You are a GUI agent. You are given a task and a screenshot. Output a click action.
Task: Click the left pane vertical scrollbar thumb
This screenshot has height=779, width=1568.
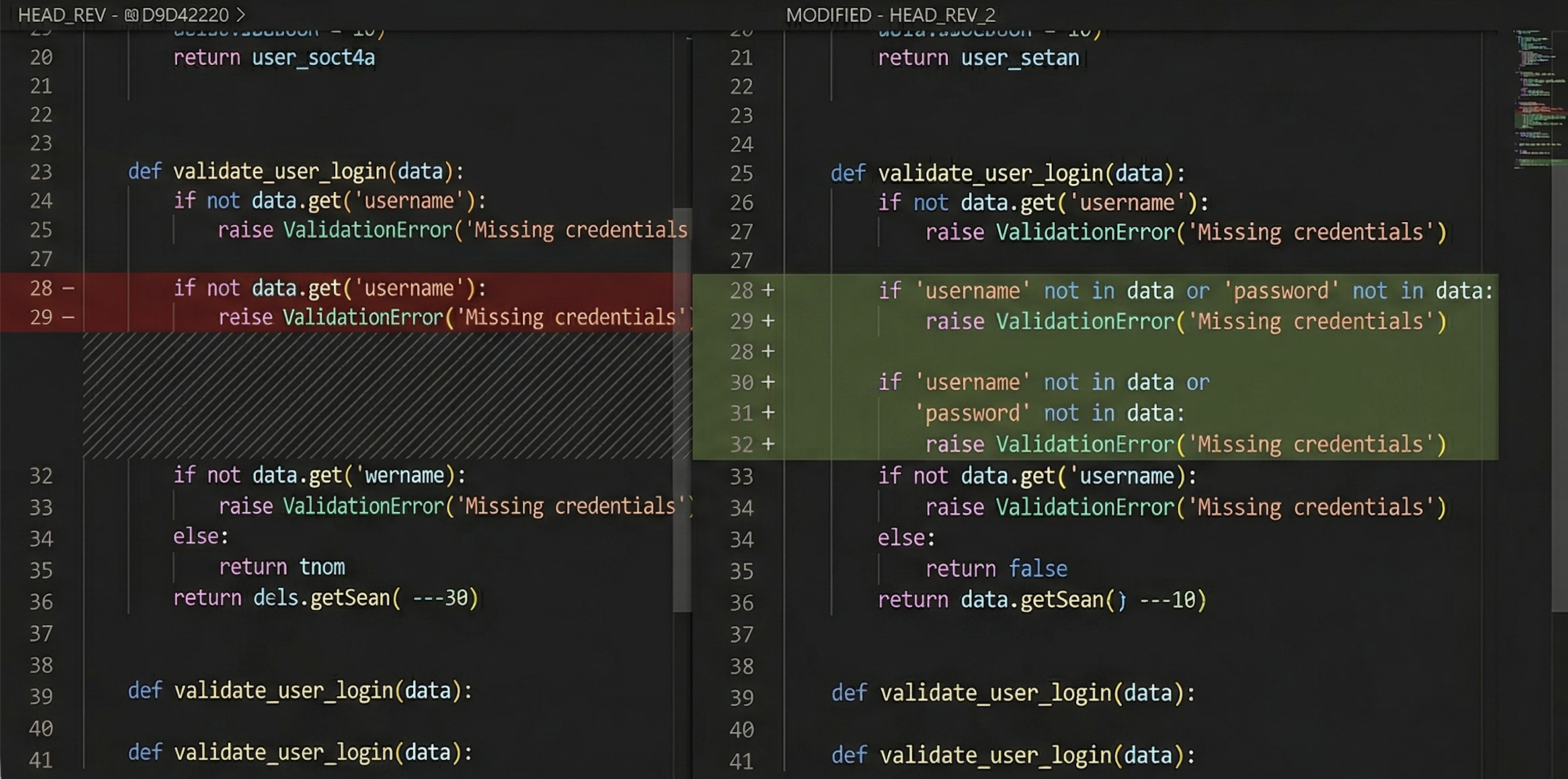tap(682, 410)
